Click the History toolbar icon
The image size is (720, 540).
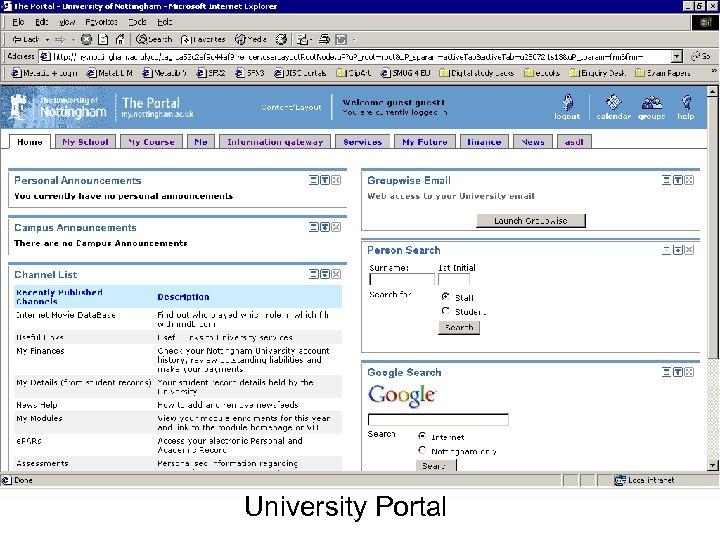pyautogui.click(x=281, y=39)
